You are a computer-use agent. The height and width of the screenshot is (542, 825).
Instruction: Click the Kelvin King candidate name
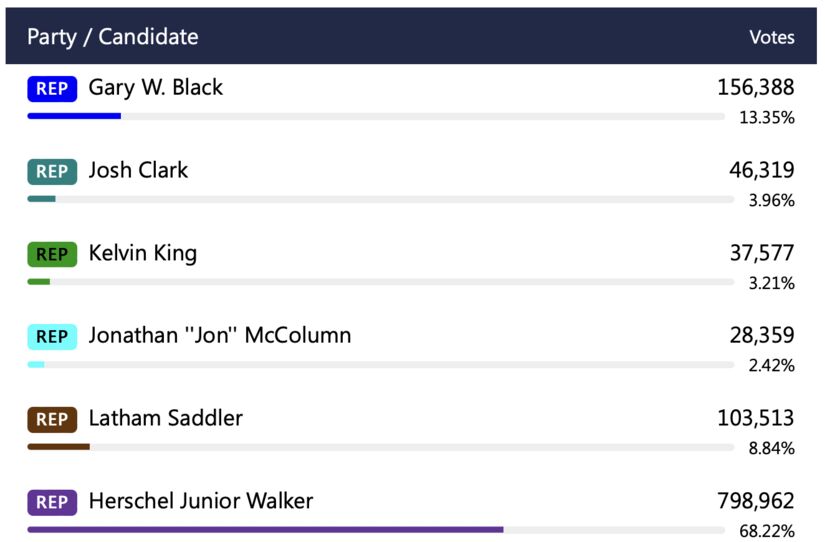(x=143, y=254)
